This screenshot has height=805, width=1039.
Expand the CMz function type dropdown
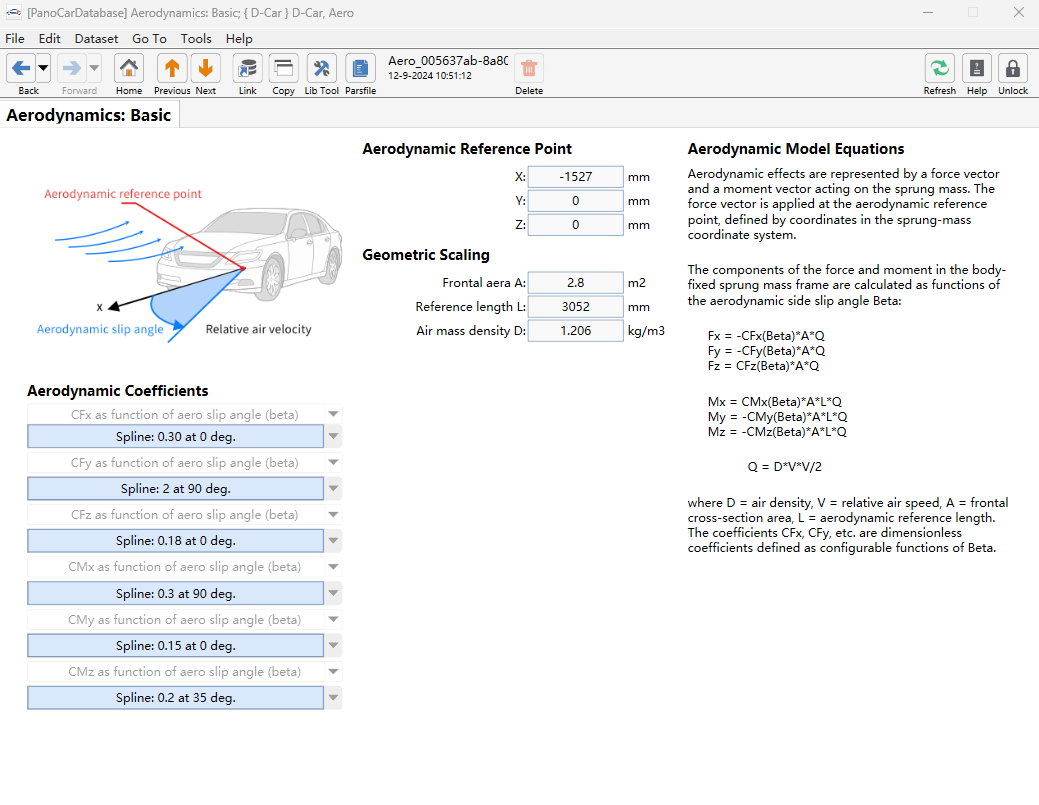coord(333,672)
